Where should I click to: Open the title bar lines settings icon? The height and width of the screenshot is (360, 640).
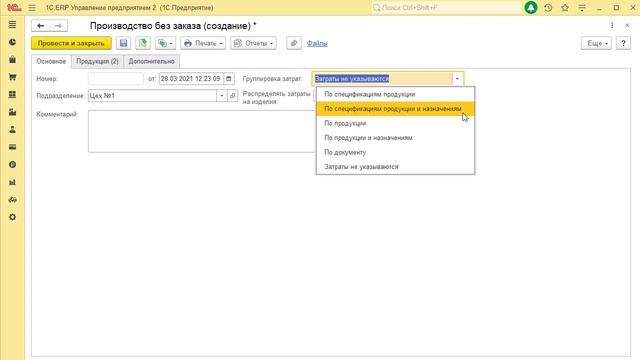tap(582, 8)
